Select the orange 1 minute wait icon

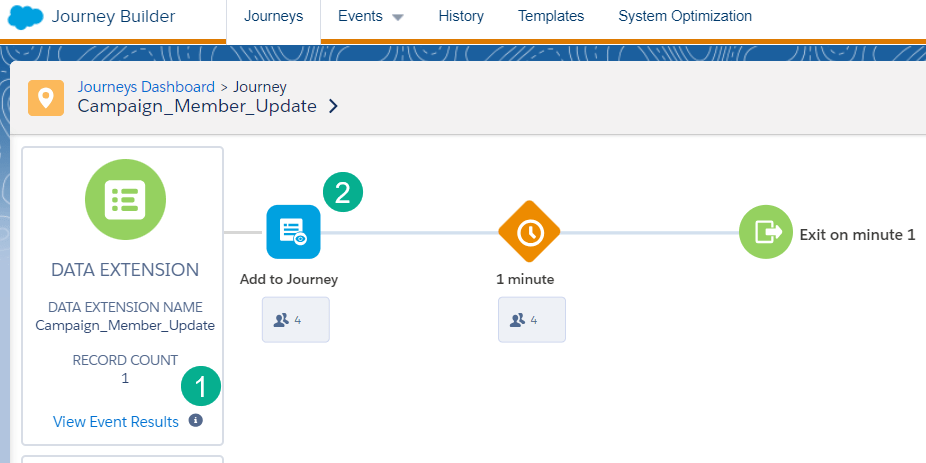(x=529, y=232)
